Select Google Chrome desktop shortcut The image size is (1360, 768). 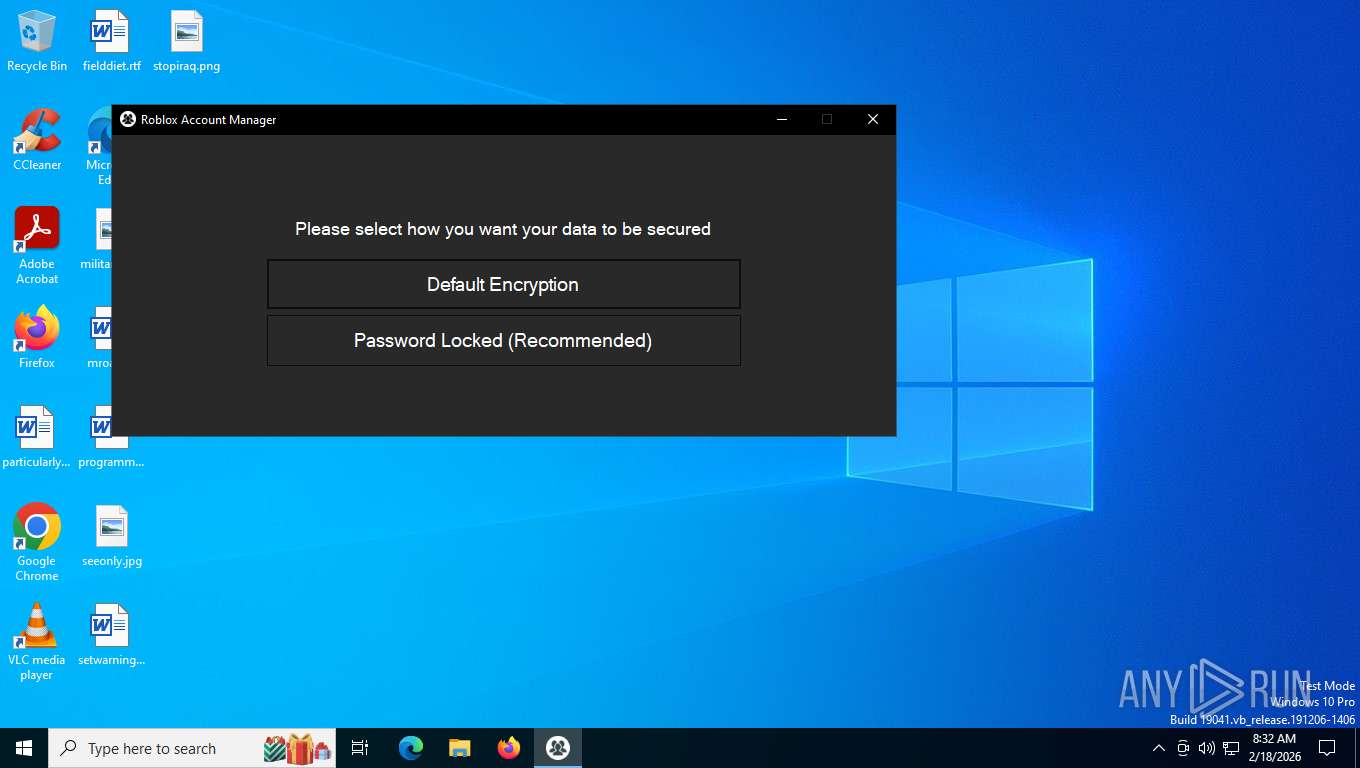37,542
